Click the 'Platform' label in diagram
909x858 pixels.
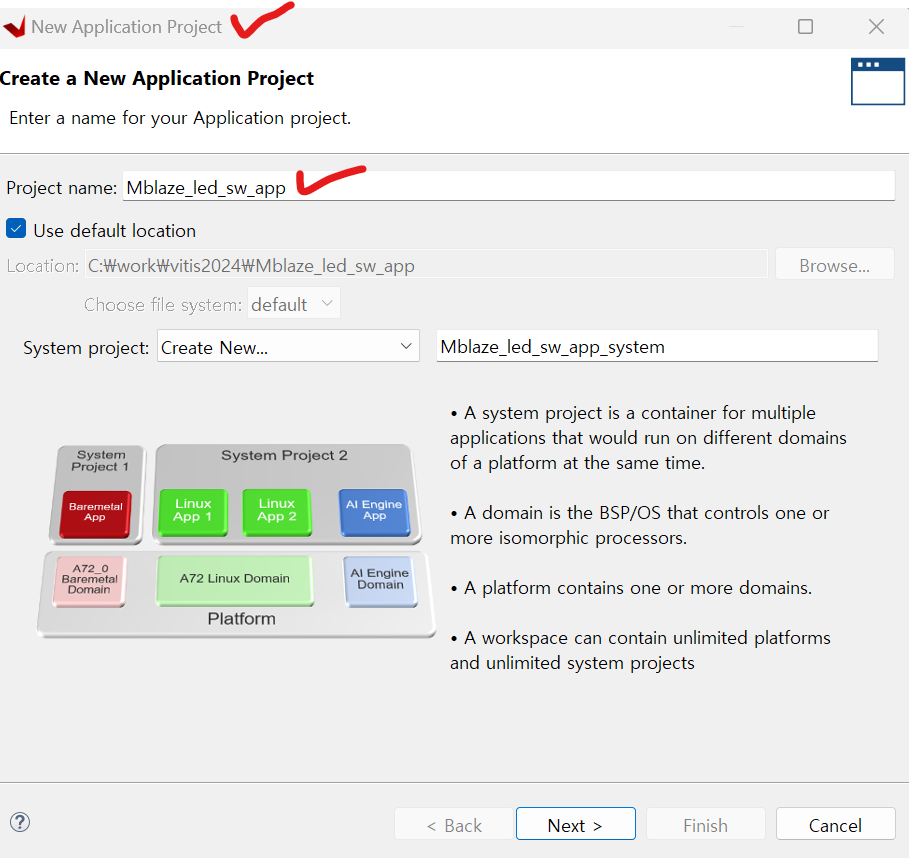pyautogui.click(x=242, y=619)
